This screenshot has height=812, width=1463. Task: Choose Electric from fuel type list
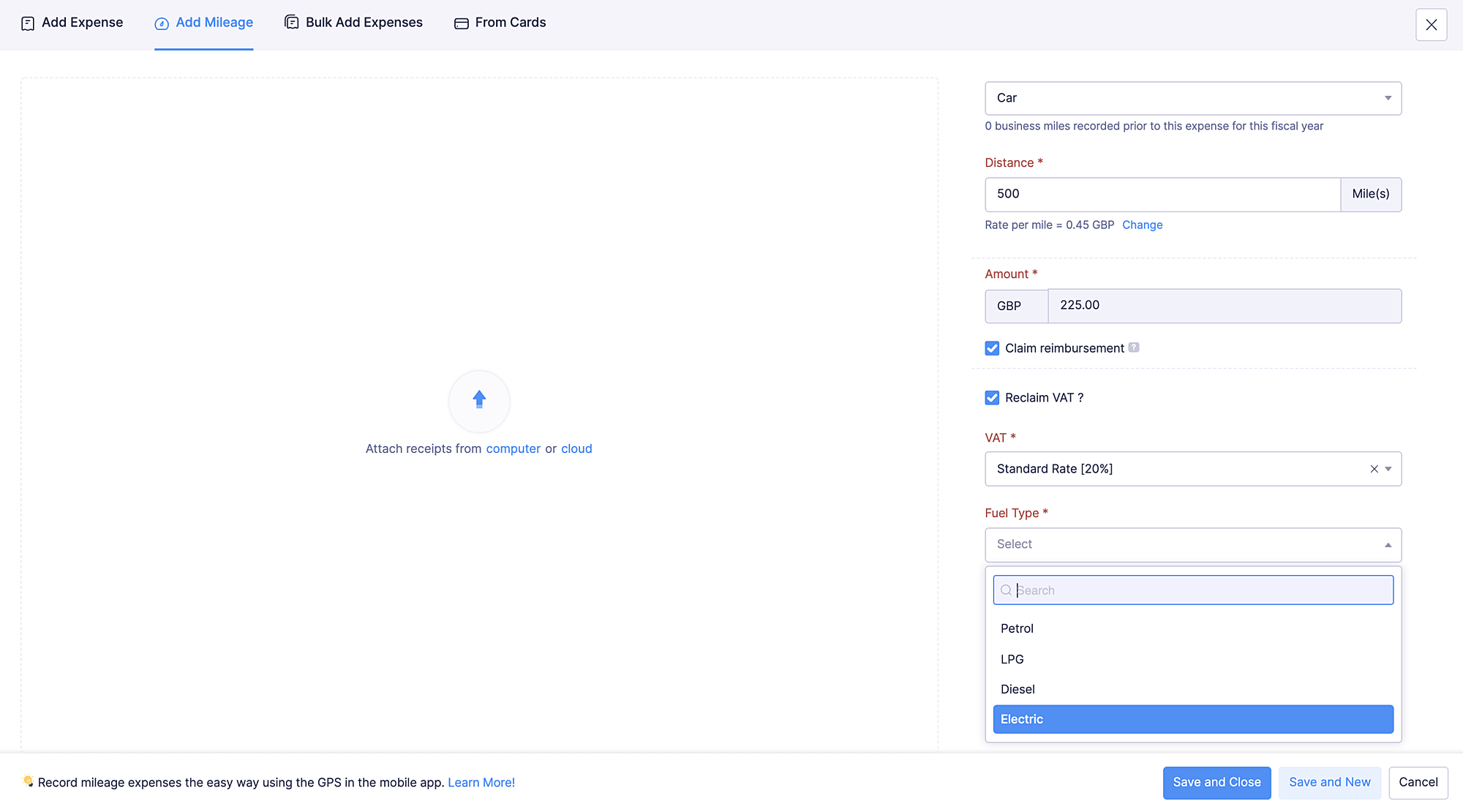coord(1192,719)
